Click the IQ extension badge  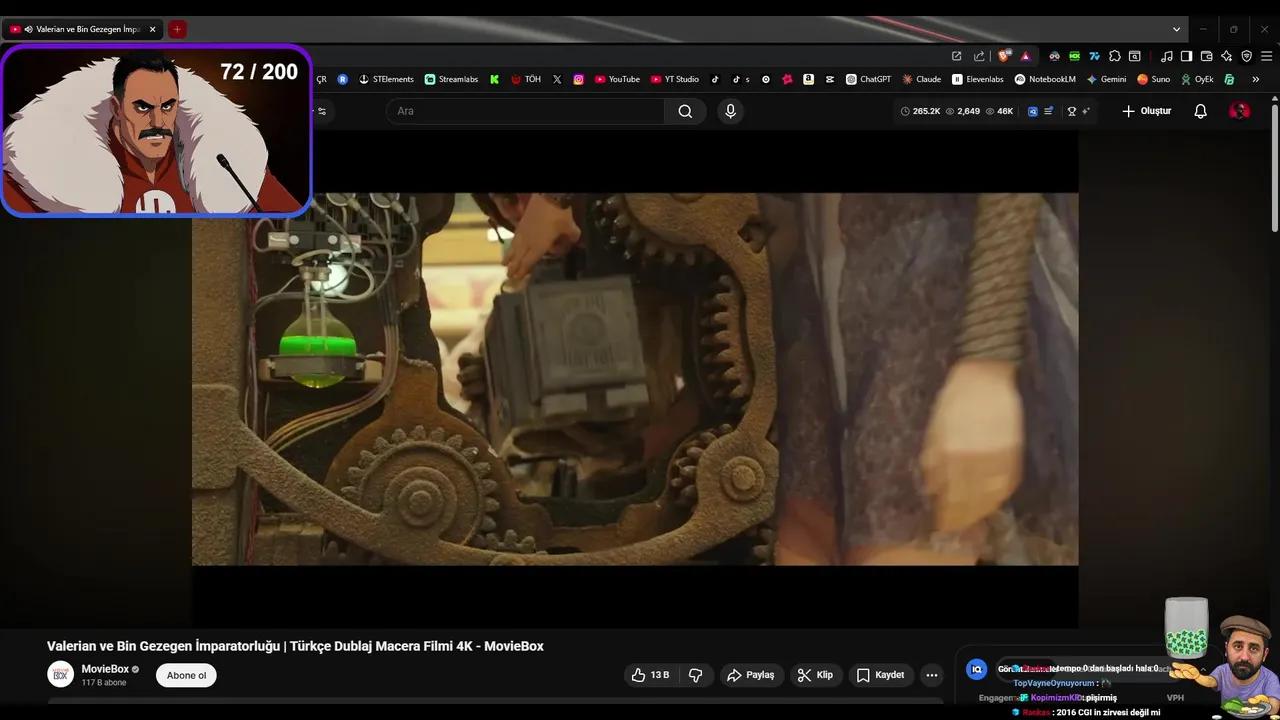pos(977,669)
